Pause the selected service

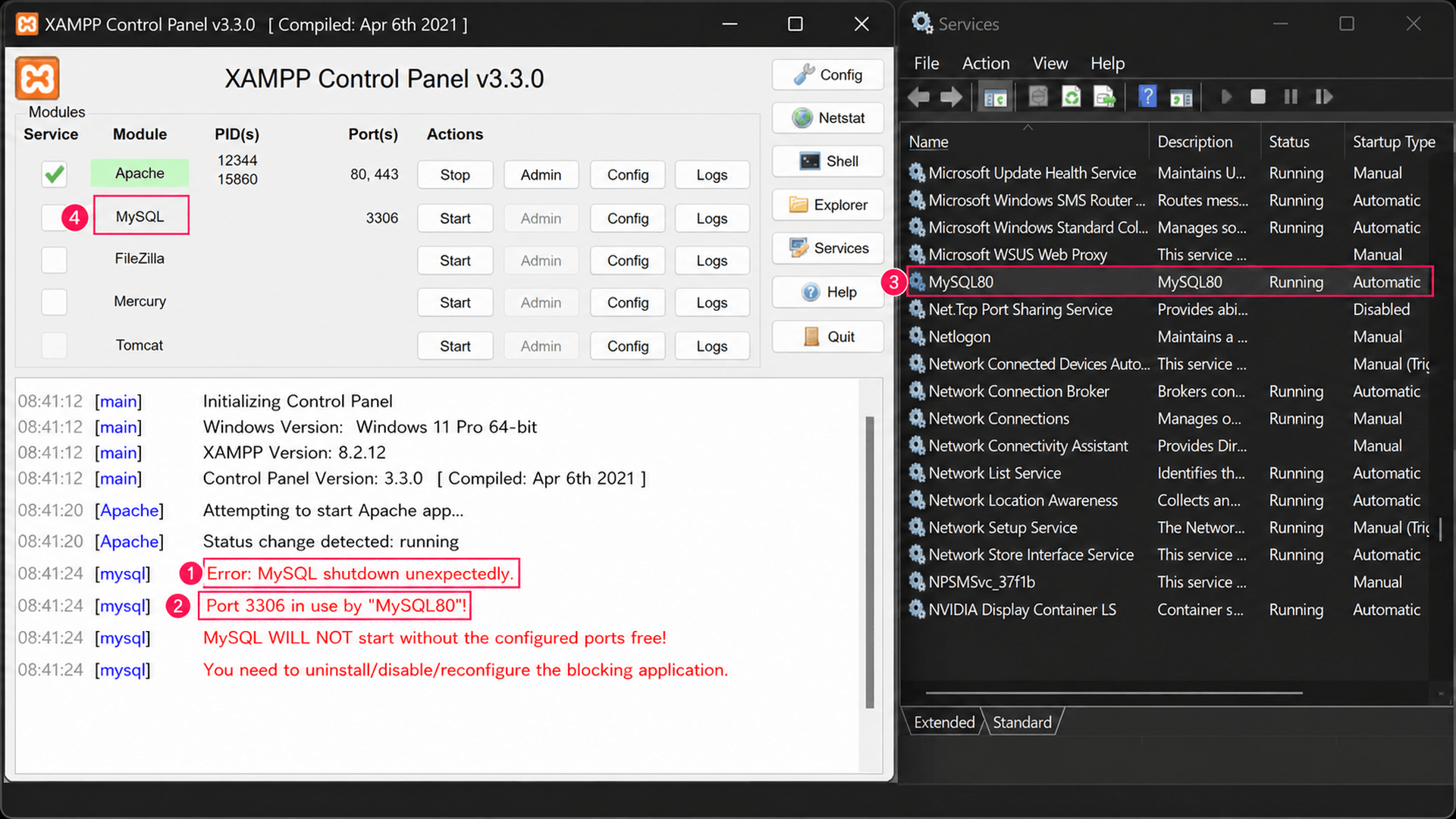[1291, 97]
